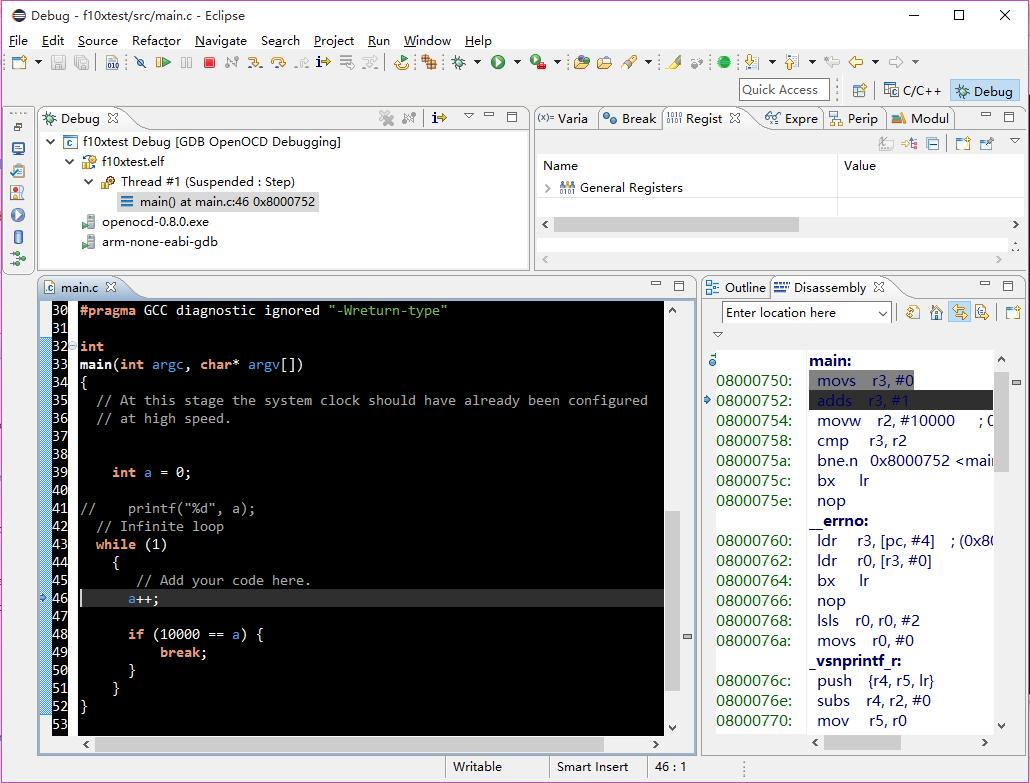The width and height of the screenshot is (1030, 783).
Task: Click the Resume debug button
Action: 163,62
